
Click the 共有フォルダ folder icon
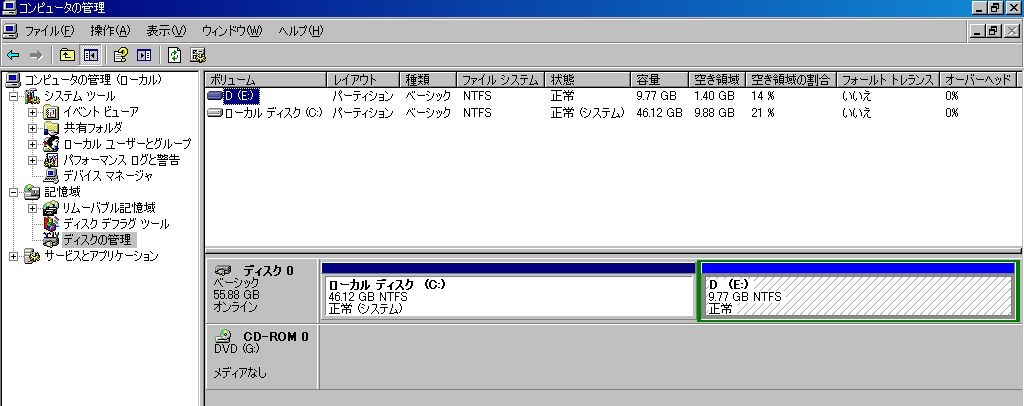coord(52,128)
